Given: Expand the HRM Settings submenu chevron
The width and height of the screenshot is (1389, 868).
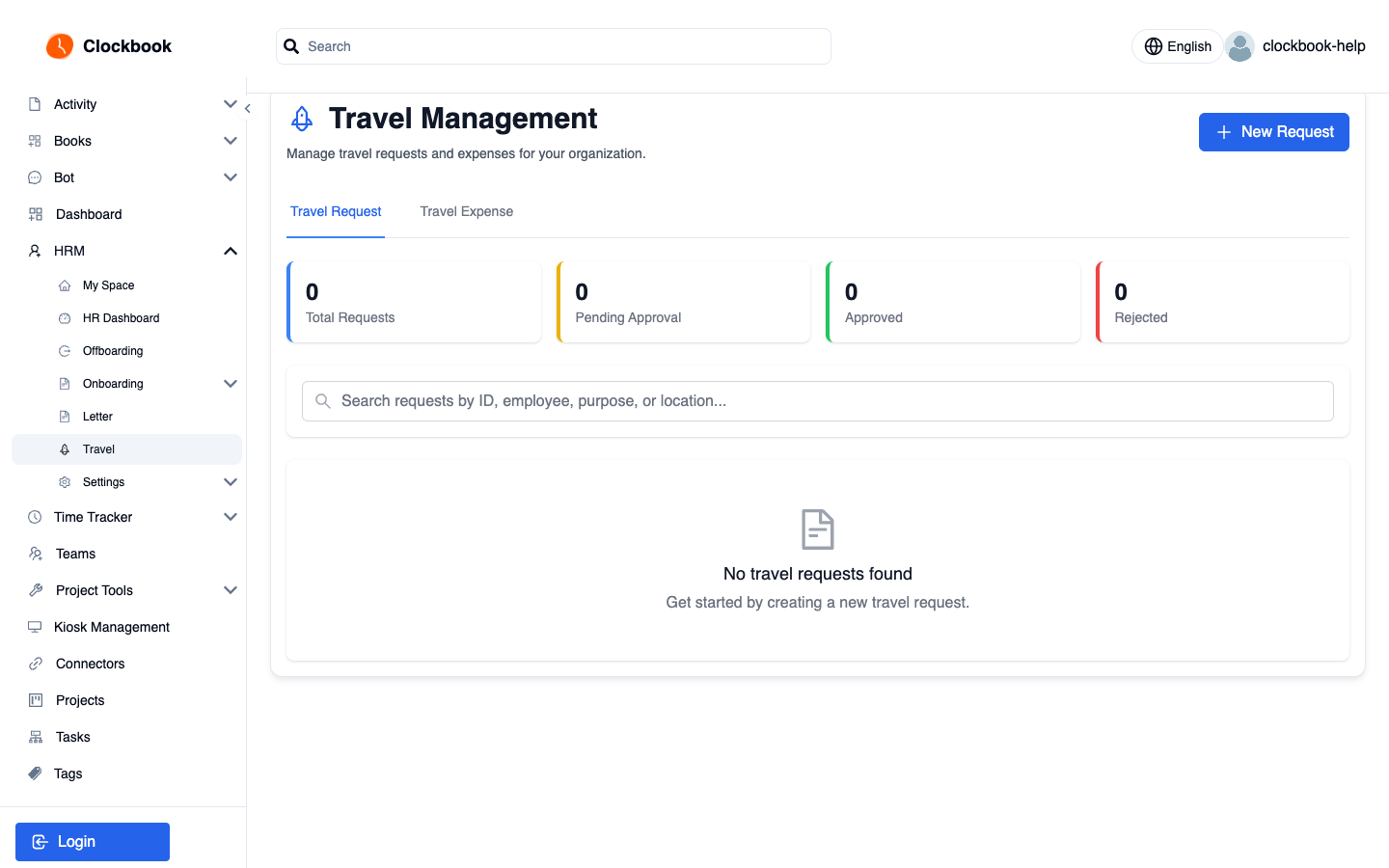Looking at the screenshot, I should (231, 482).
